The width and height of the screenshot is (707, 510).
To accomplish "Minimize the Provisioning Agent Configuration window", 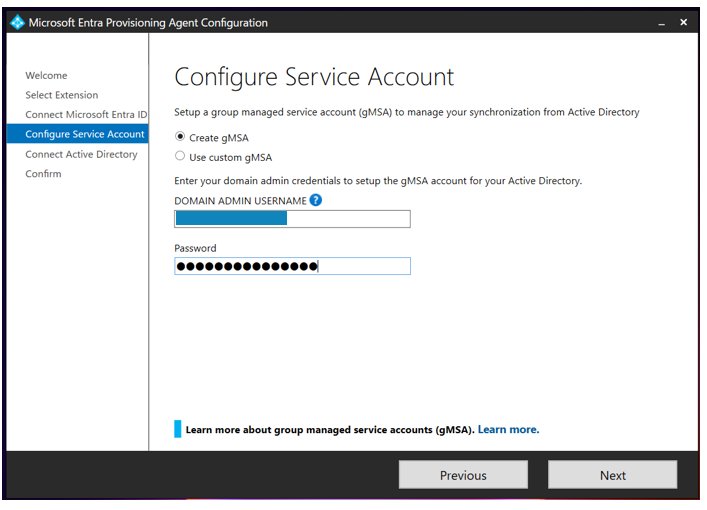I will (661, 23).
